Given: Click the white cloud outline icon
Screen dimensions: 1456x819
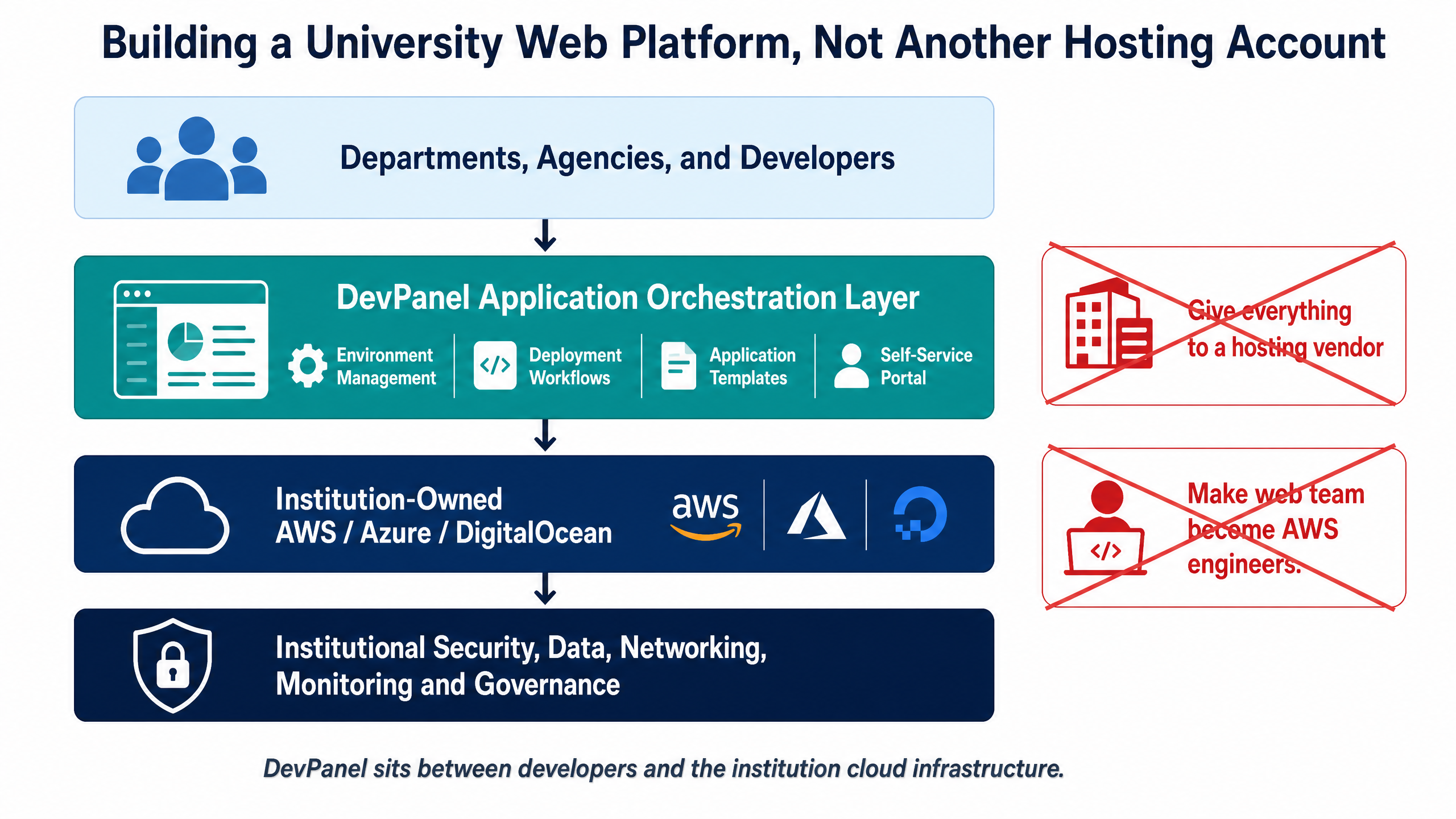Looking at the screenshot, I should 175,515.
